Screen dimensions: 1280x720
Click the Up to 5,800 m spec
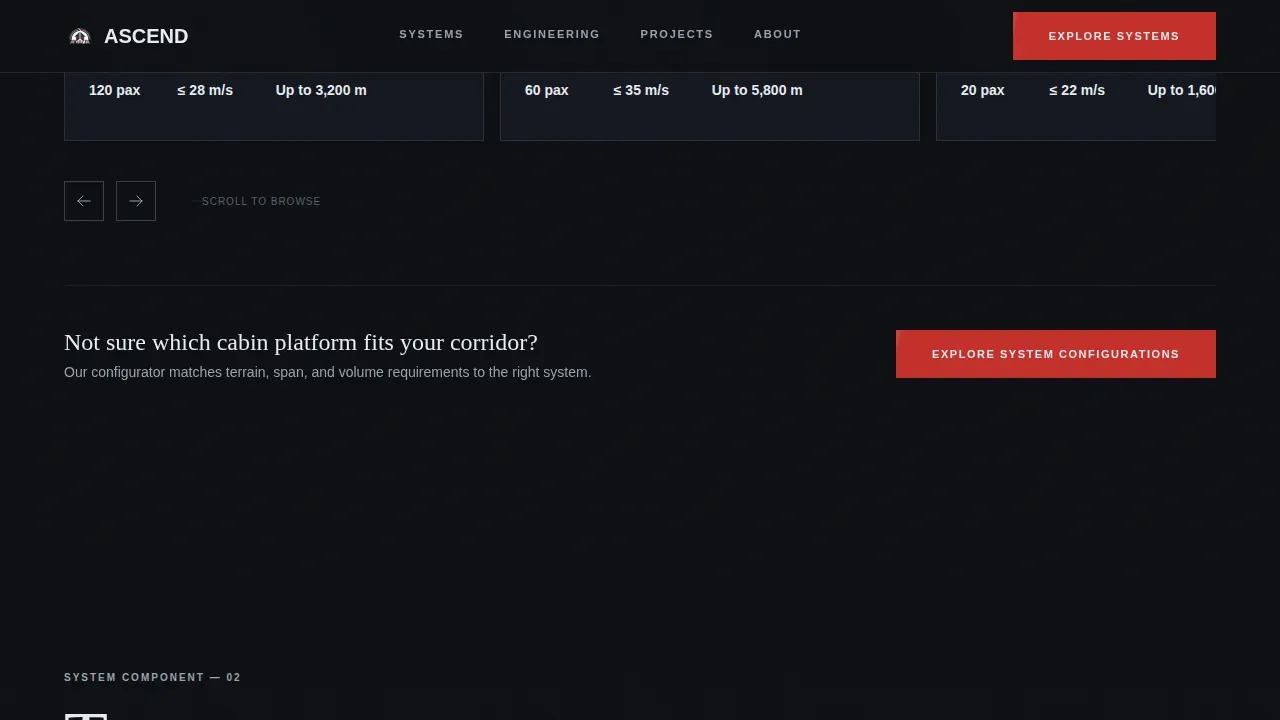tap(757, 90)
